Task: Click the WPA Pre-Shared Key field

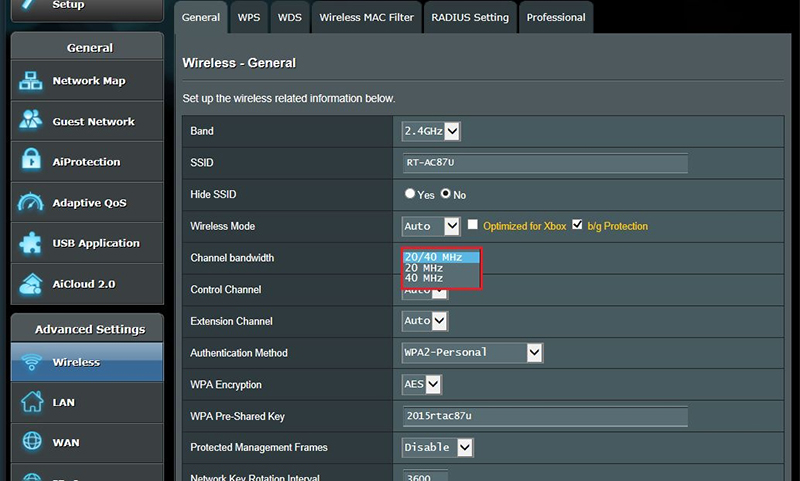Action: click(544, 416)
